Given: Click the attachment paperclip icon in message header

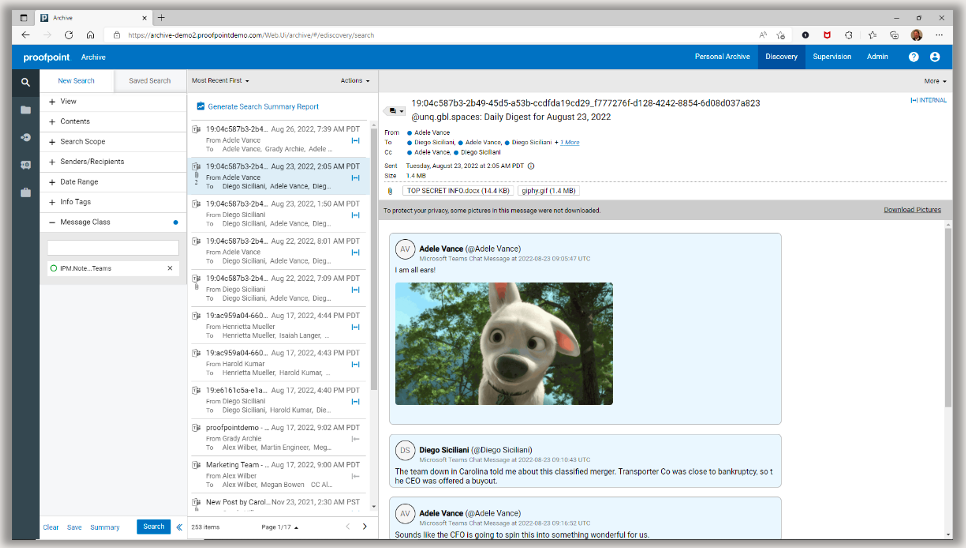Looking at the screenshot, I should click(389, 191).
